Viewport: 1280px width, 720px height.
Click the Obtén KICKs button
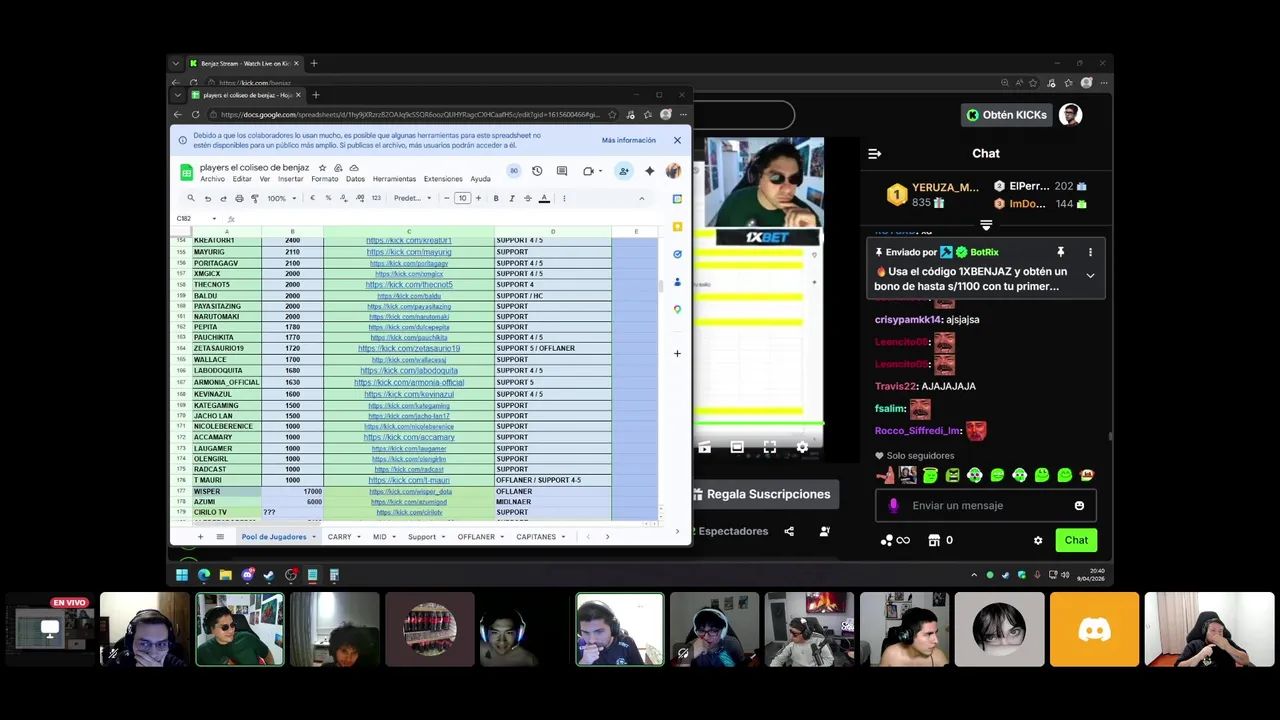point(1006,115)
